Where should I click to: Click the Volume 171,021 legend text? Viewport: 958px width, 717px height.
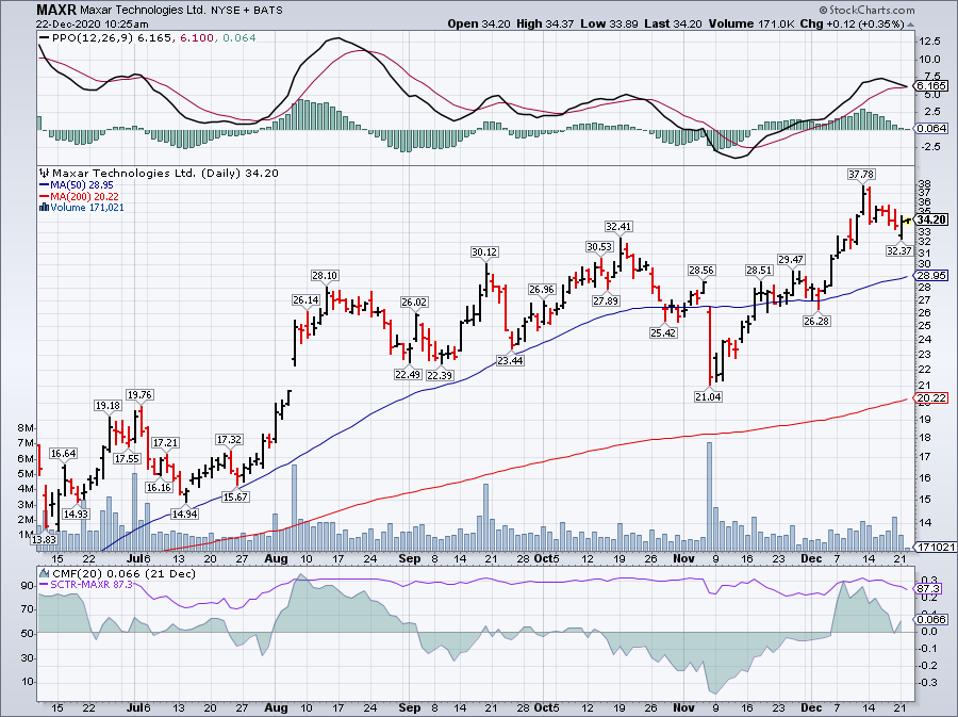87,208
